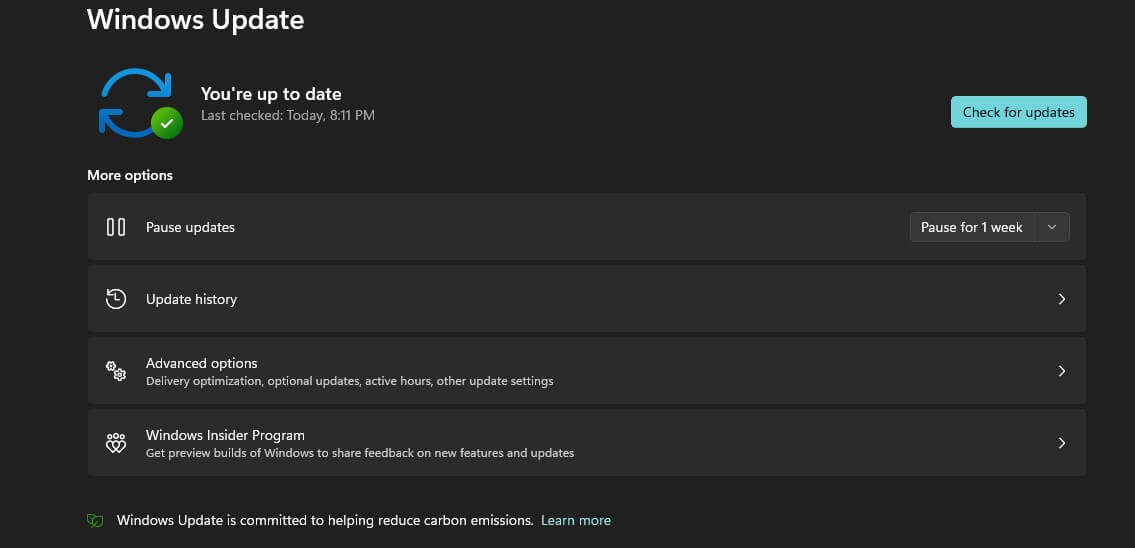
Task: Open the Advanced options row title
Action: (201, 363)
